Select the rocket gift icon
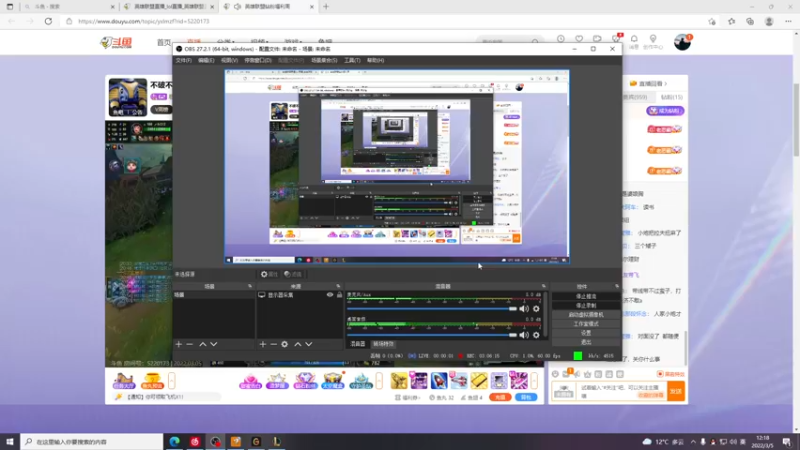 tap(439, 381)
